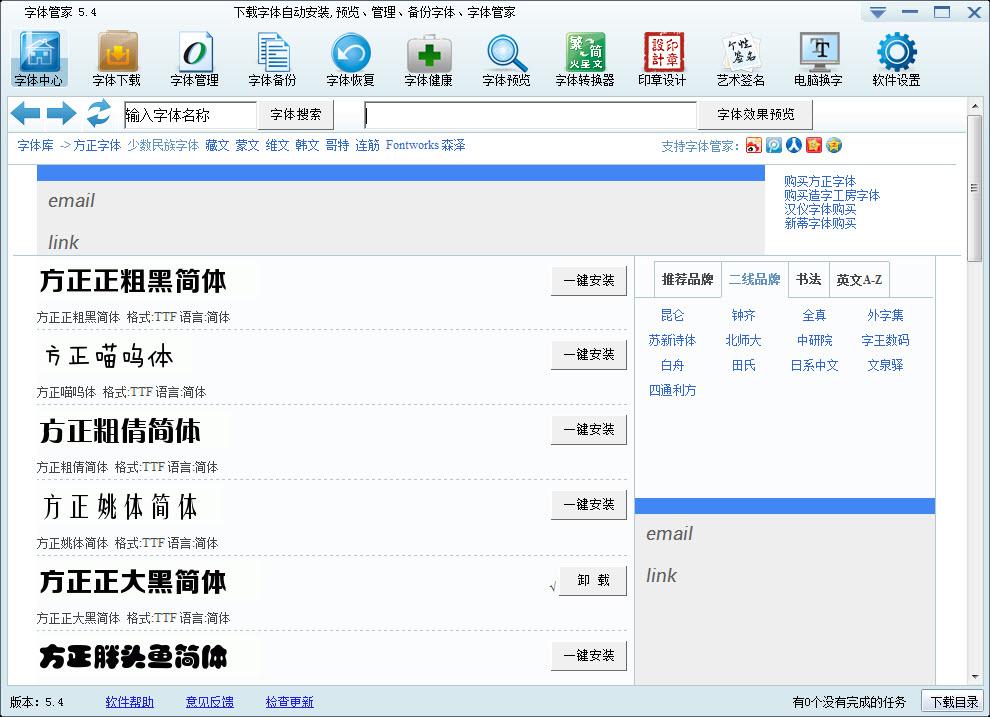Viewport: 990px width, 717px height.
Task: Open the 哥特 font link
Action: (x=337, y=145)
